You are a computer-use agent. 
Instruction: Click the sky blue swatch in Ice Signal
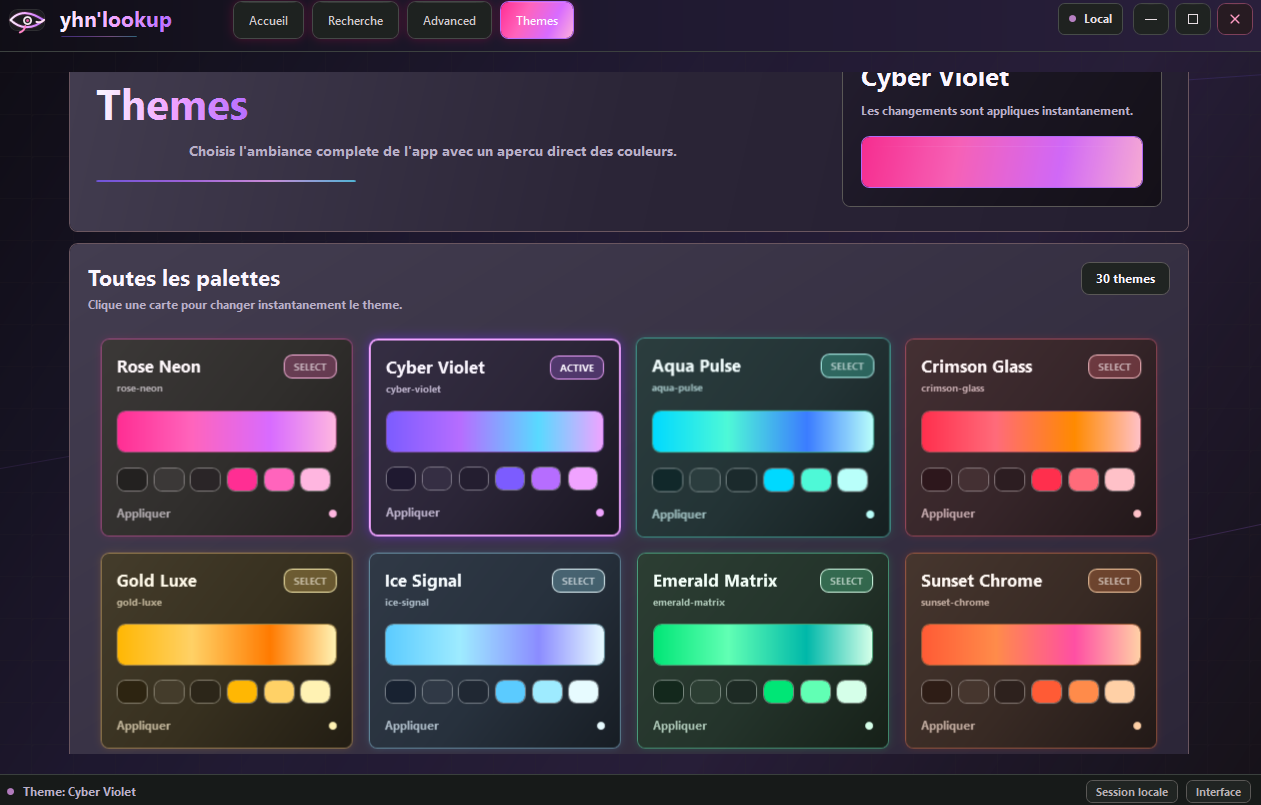(510, 692)
